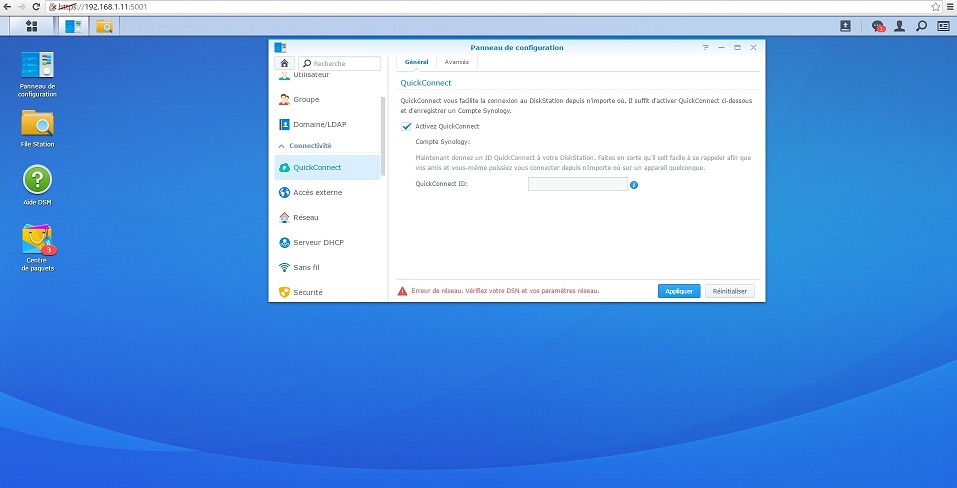This screenshot has height=488, width=957.
Task: Open Sécurité settings
Action: [x=327, y=292]
